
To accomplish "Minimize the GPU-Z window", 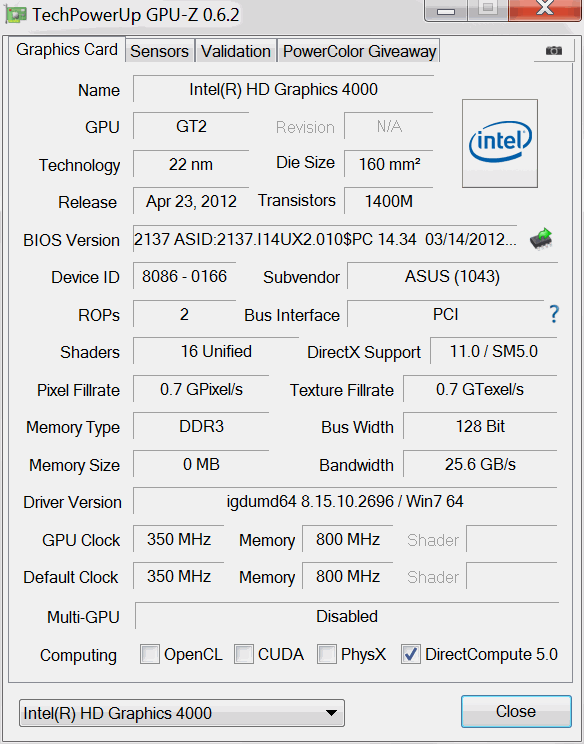I will (x=446, y=9).
